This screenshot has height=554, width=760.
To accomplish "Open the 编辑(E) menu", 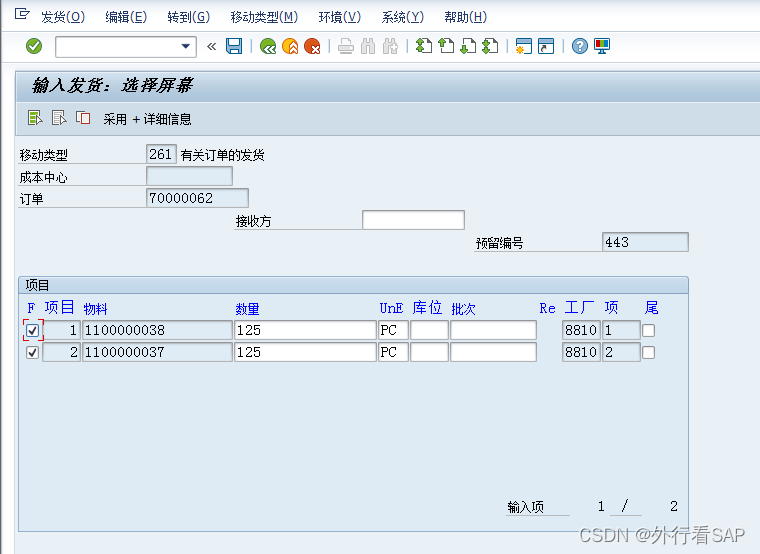I will (x=126, y=17).
